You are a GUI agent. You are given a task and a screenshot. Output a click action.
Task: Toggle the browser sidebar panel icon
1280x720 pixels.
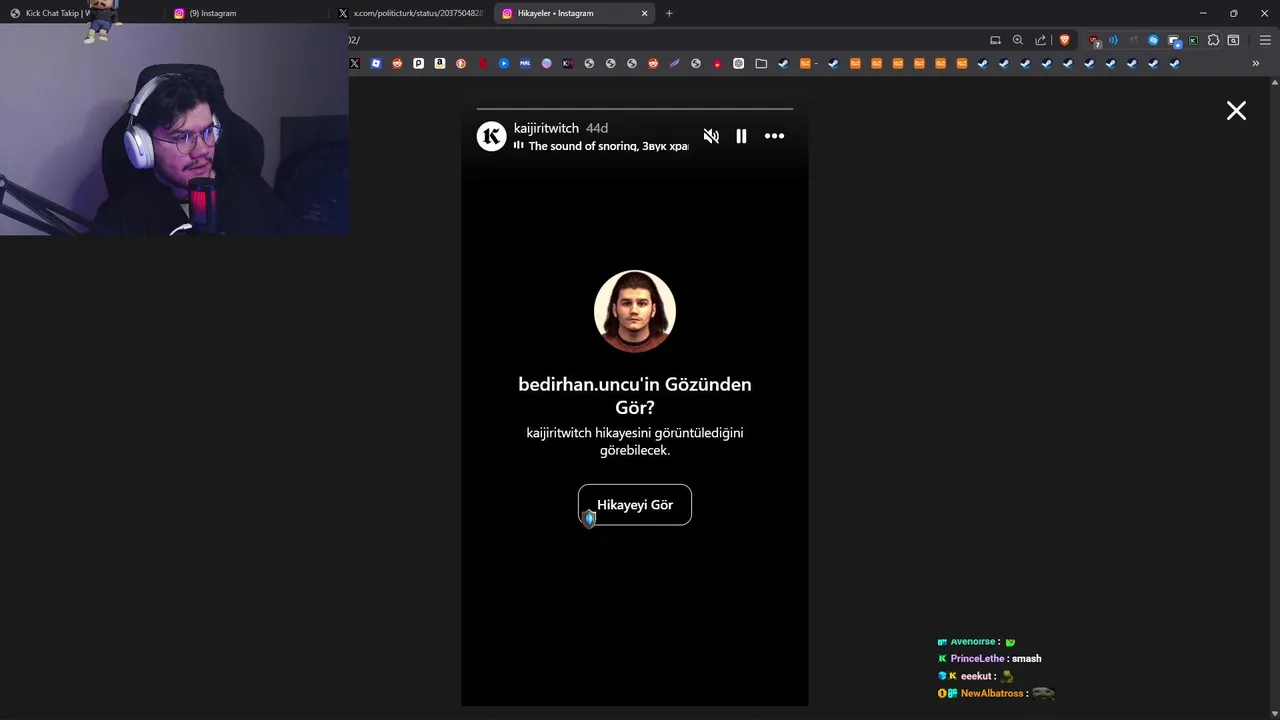coord(1233,40)
